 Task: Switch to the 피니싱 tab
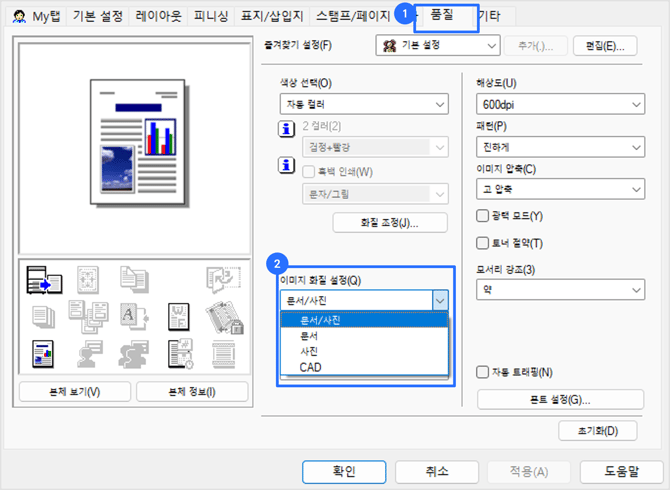point(211,17)
